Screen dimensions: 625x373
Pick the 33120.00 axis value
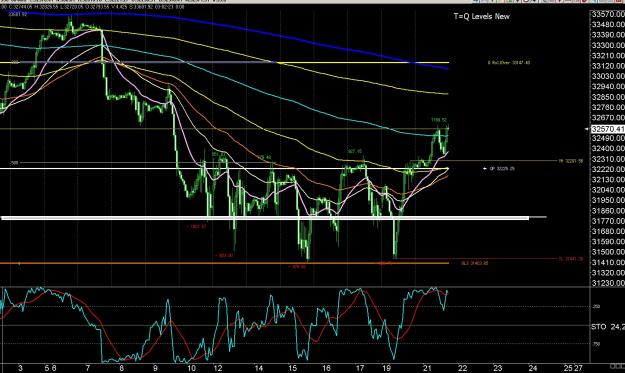[608, 66]
